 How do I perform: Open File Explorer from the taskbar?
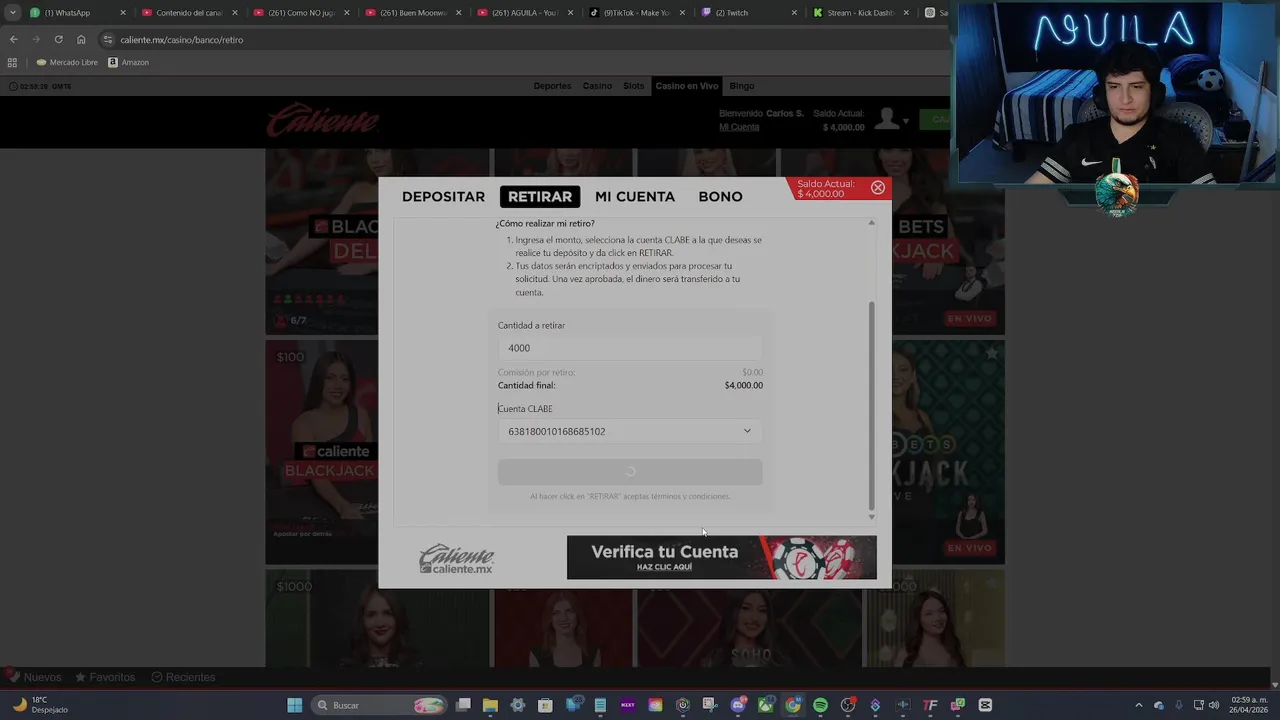click(490, 705)
